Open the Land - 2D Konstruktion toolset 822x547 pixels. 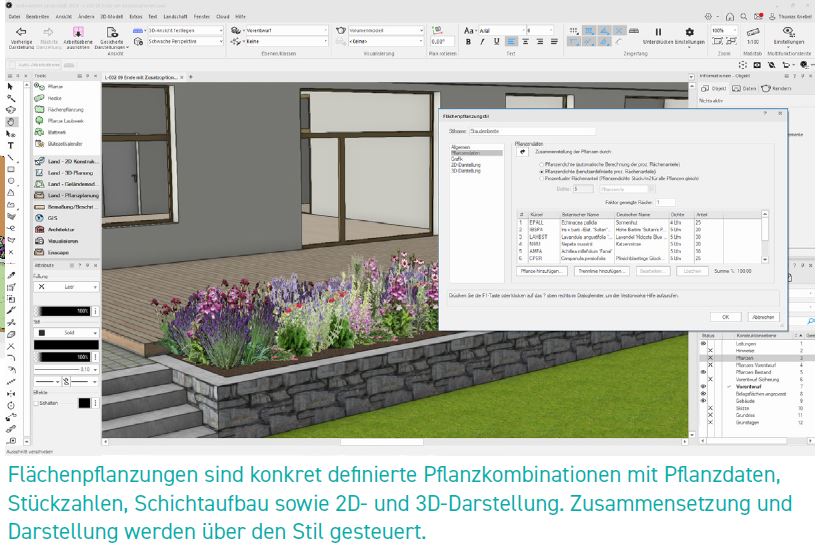pos(66,162)
